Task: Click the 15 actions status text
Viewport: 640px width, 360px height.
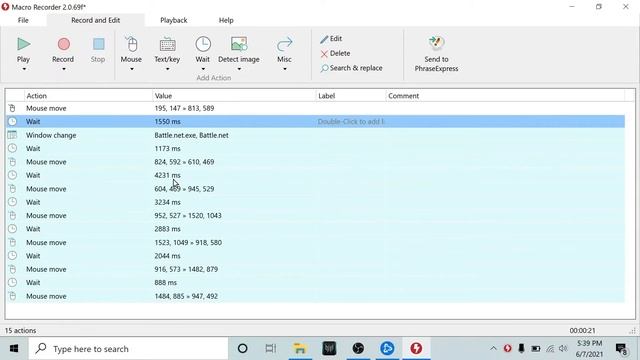Action: point(20,331)
